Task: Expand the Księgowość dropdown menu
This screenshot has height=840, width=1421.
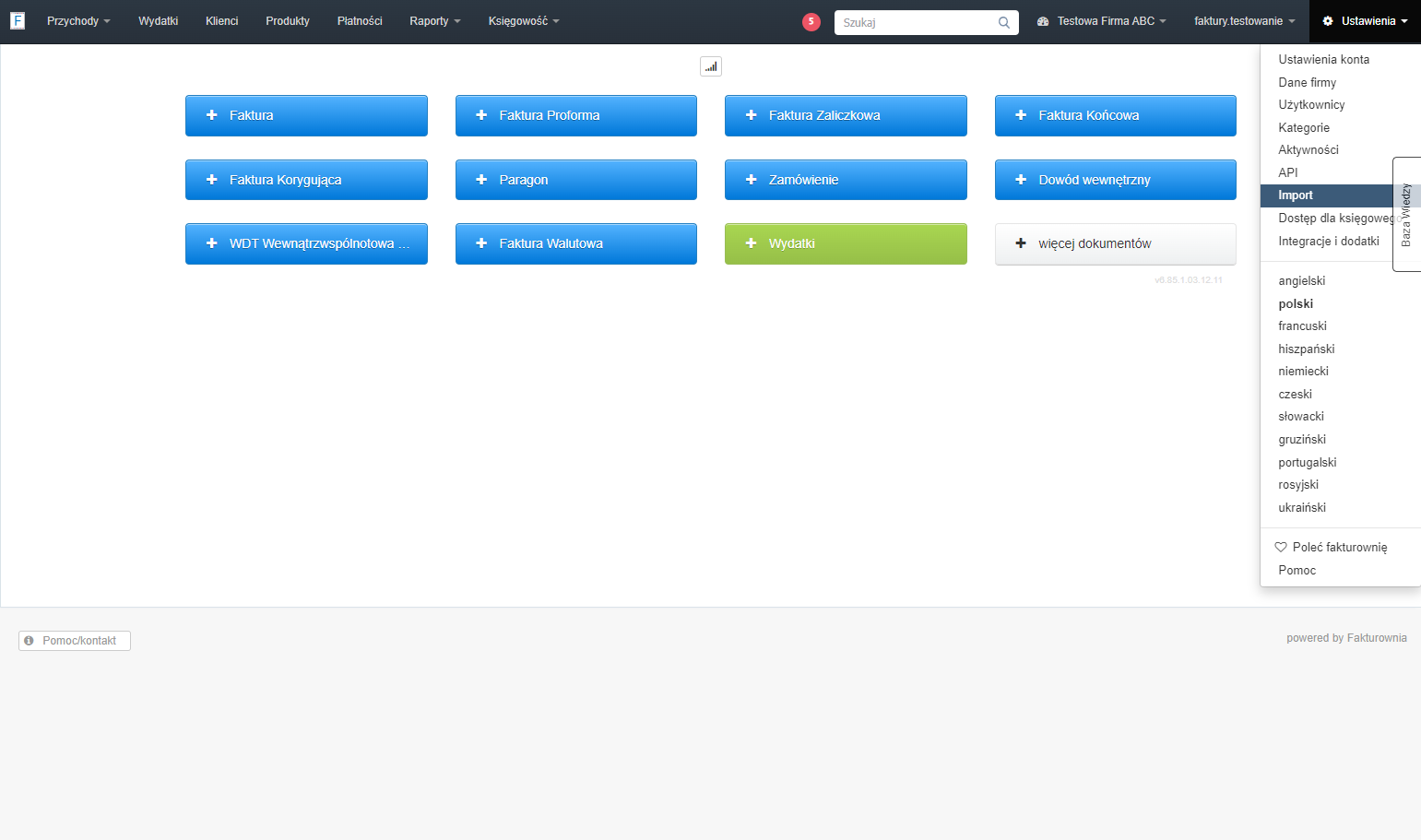Action: click(524, 21)
